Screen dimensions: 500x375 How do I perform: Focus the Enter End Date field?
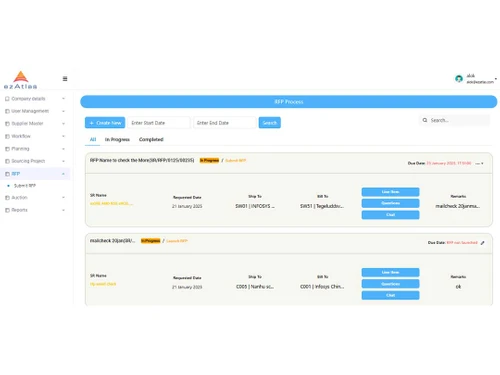[225, 123]
